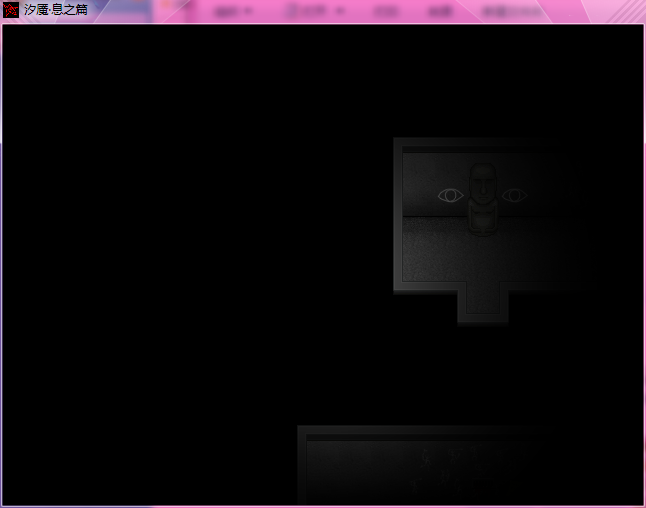This screenshot has height=508, width=646.
Task: Click the stone moai statue
Action: (482, 199)
